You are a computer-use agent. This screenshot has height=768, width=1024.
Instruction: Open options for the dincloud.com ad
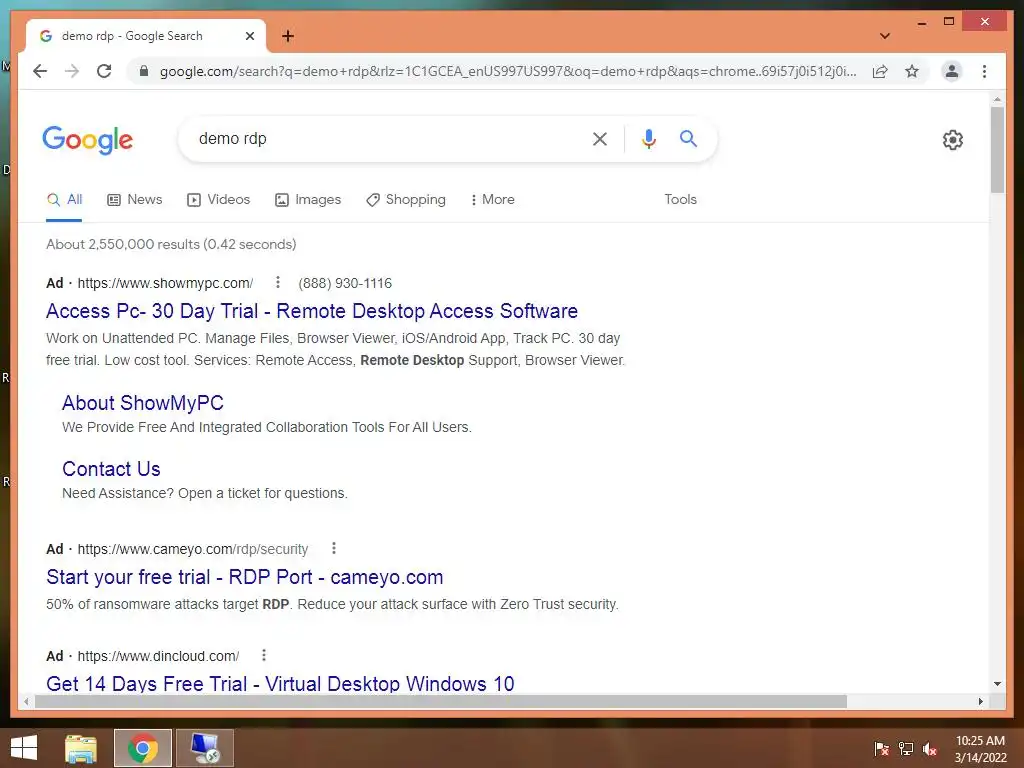pyautogui.click(x=264, y=655)
